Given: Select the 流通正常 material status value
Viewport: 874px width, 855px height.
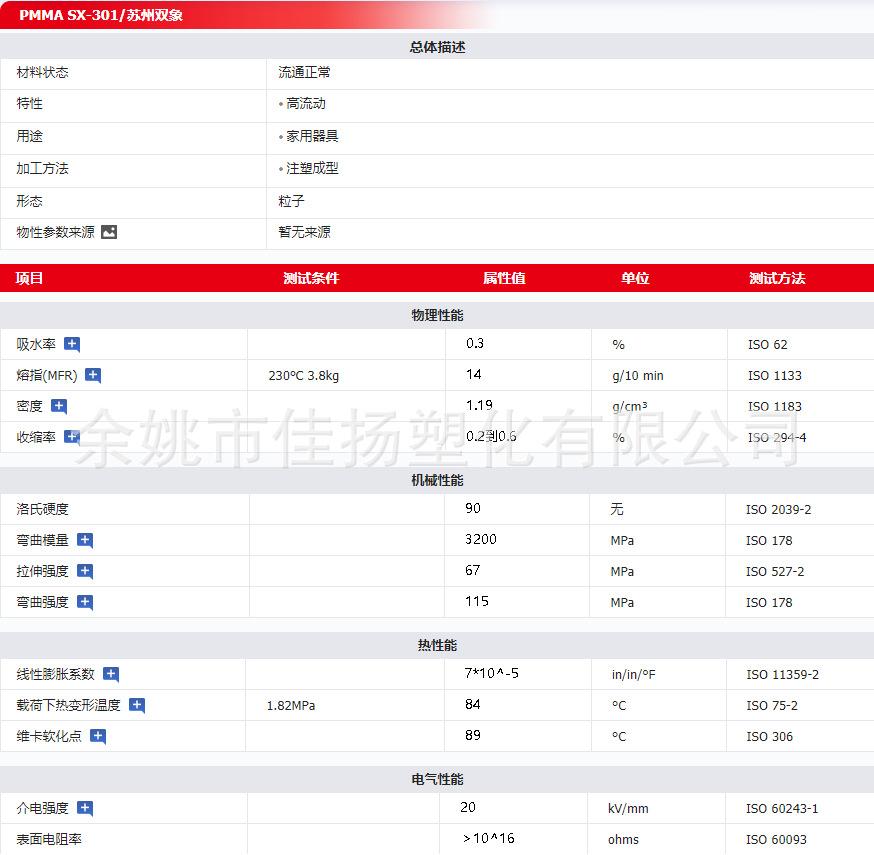Looking at the screenshot, I should pos(304,72).
